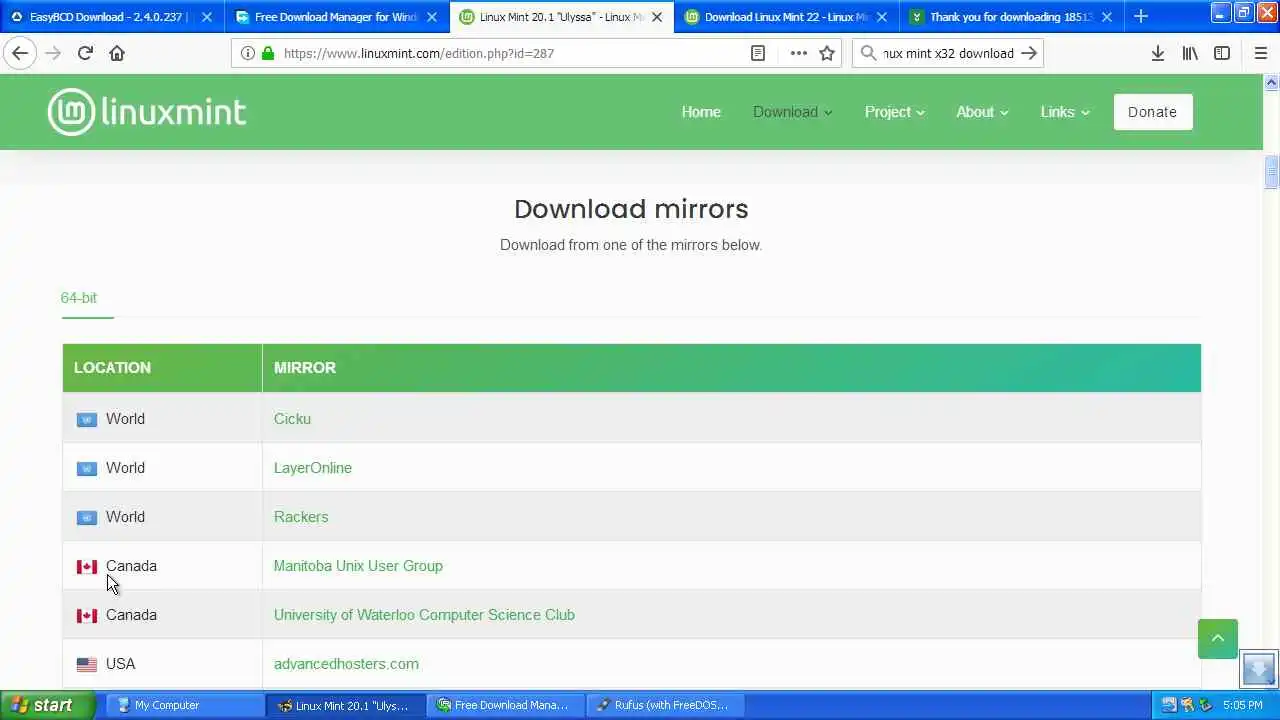Click the vertical scrollbar thumb

click(1271, 172)
